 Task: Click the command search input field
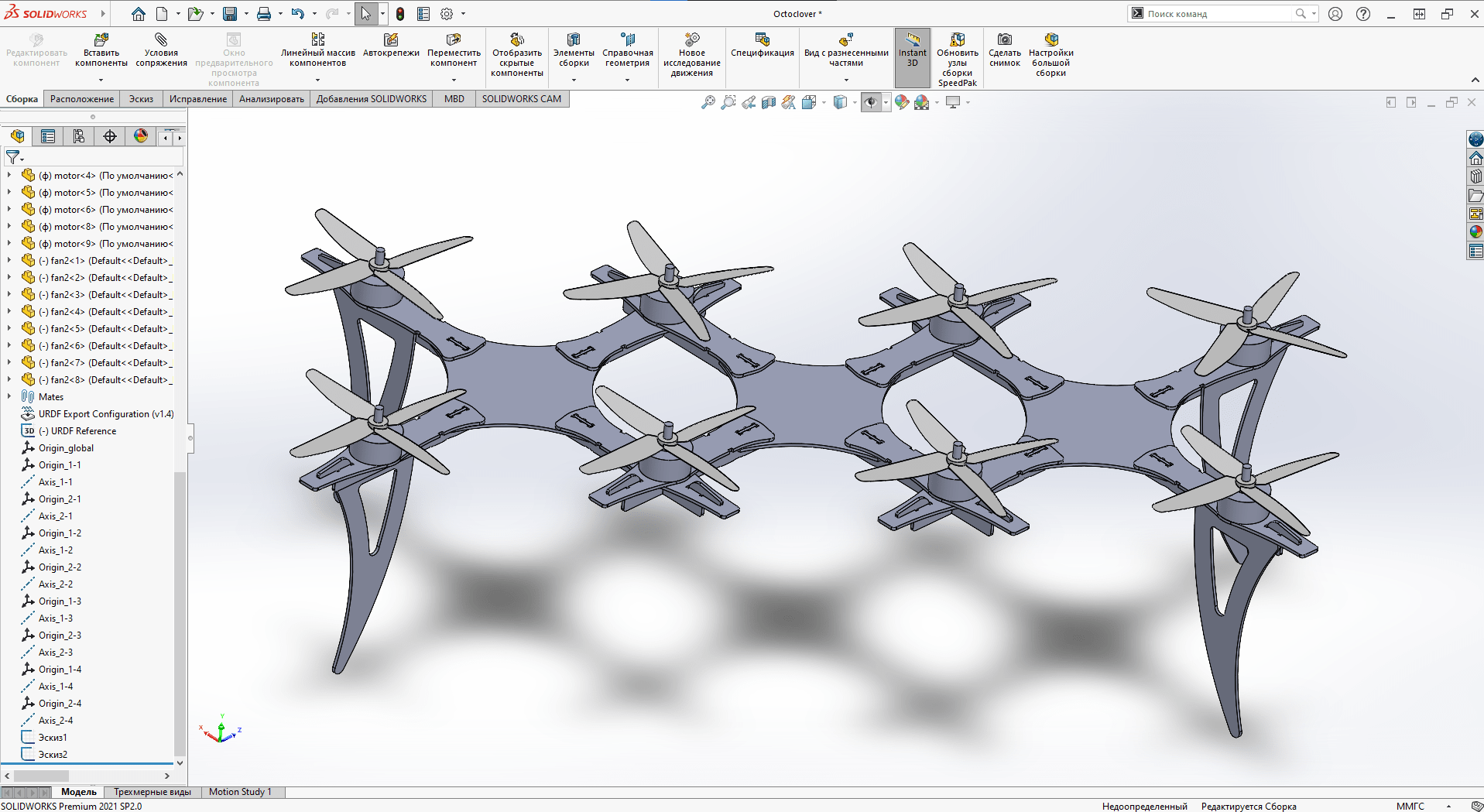click(1217, 14)
